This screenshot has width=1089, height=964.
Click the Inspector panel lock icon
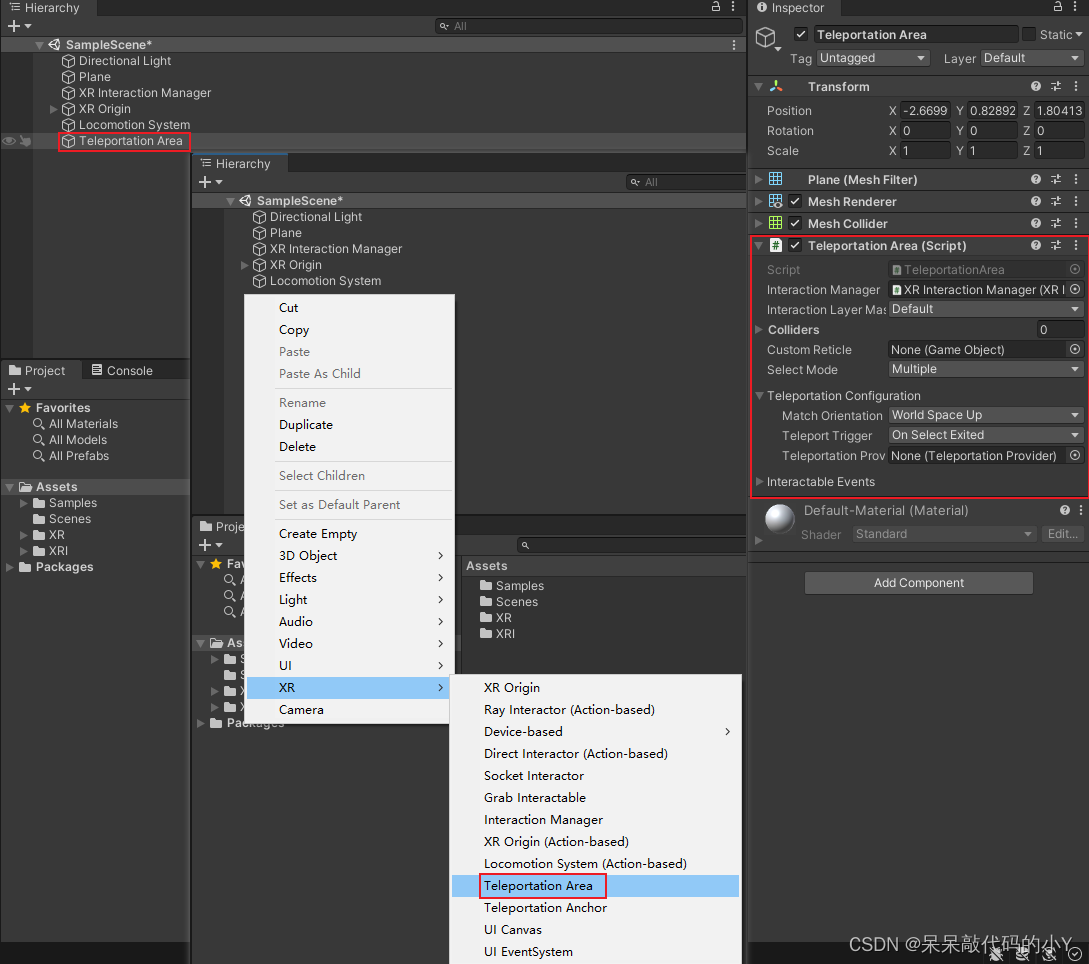click(x=1056, y=7)
